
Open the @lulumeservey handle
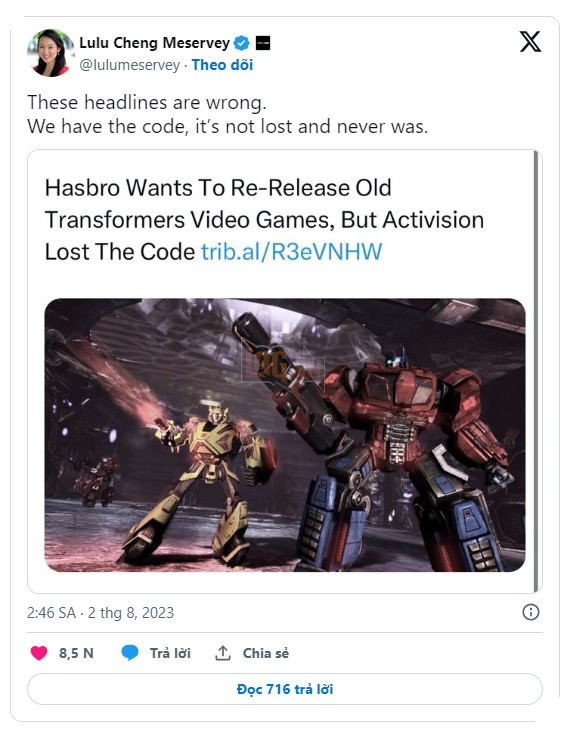(x=130, y=65)
